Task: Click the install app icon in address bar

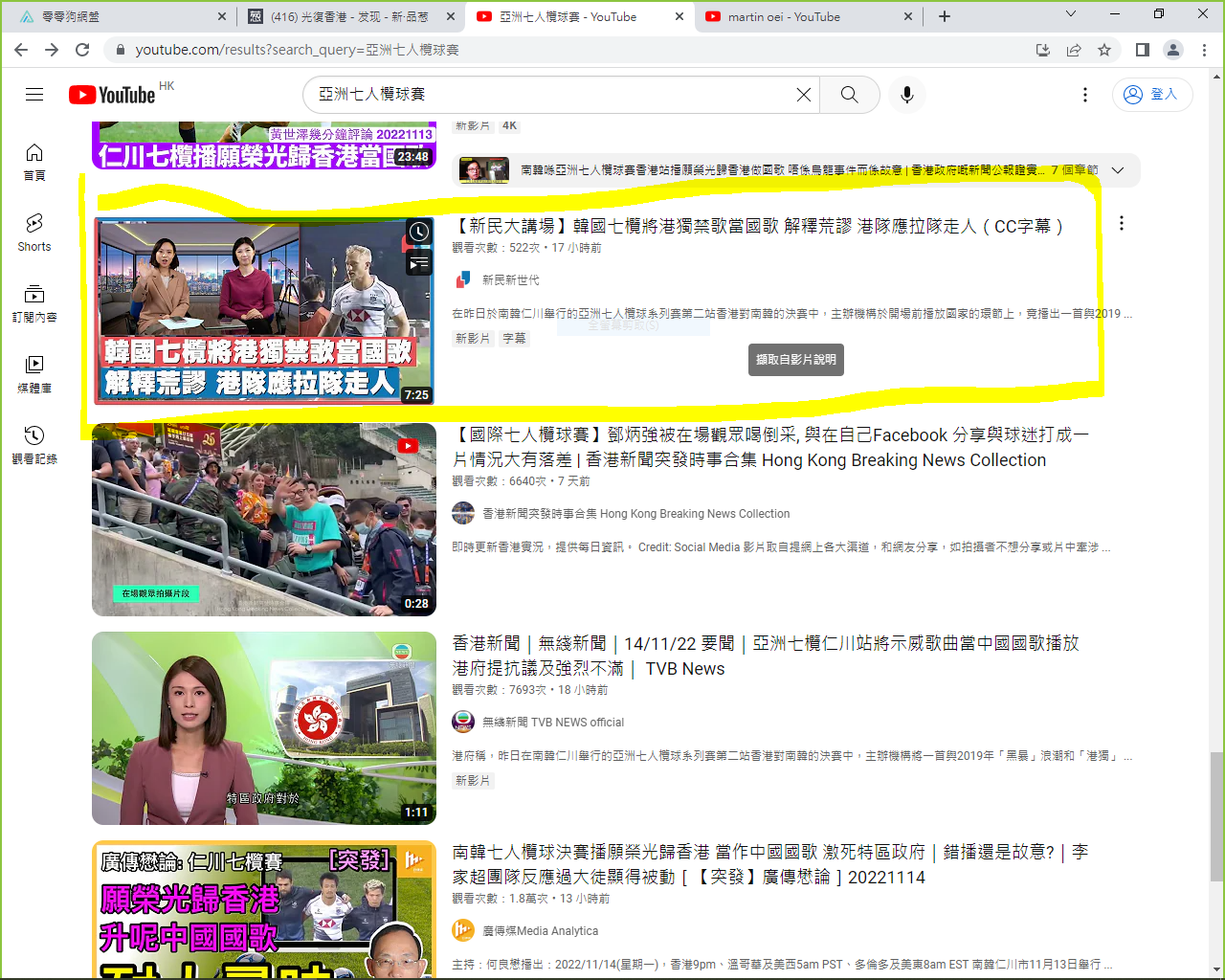Action: (x=1043, y=50)
